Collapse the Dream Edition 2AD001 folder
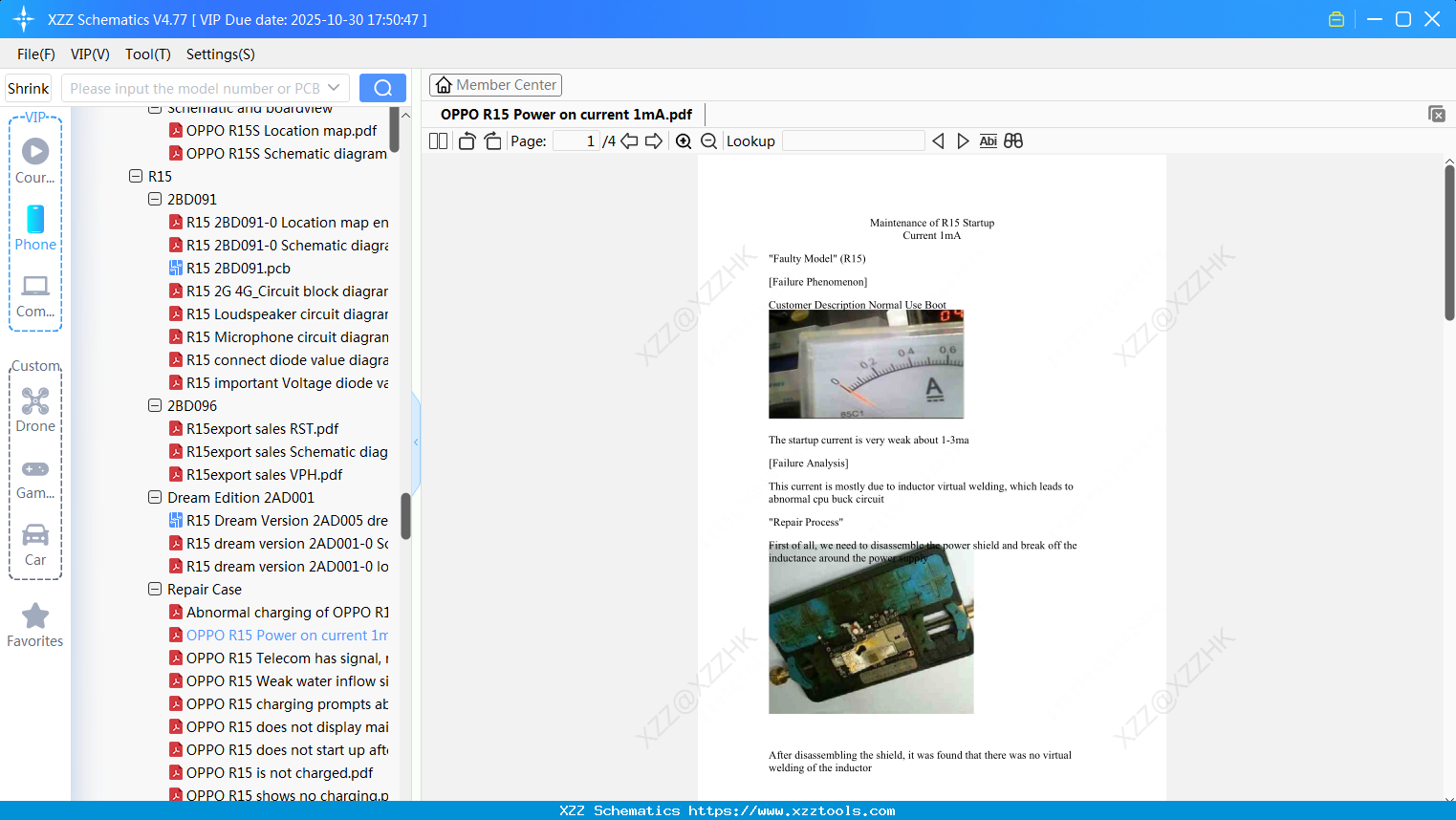This screenshot has height=820, width=1456. 155,498
